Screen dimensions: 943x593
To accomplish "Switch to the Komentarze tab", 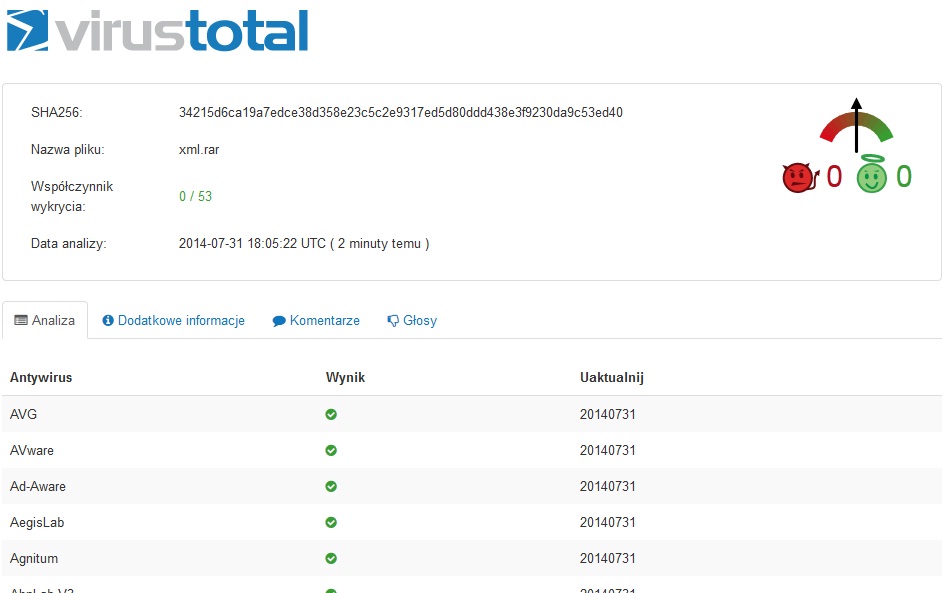I will tap(316, 321).
